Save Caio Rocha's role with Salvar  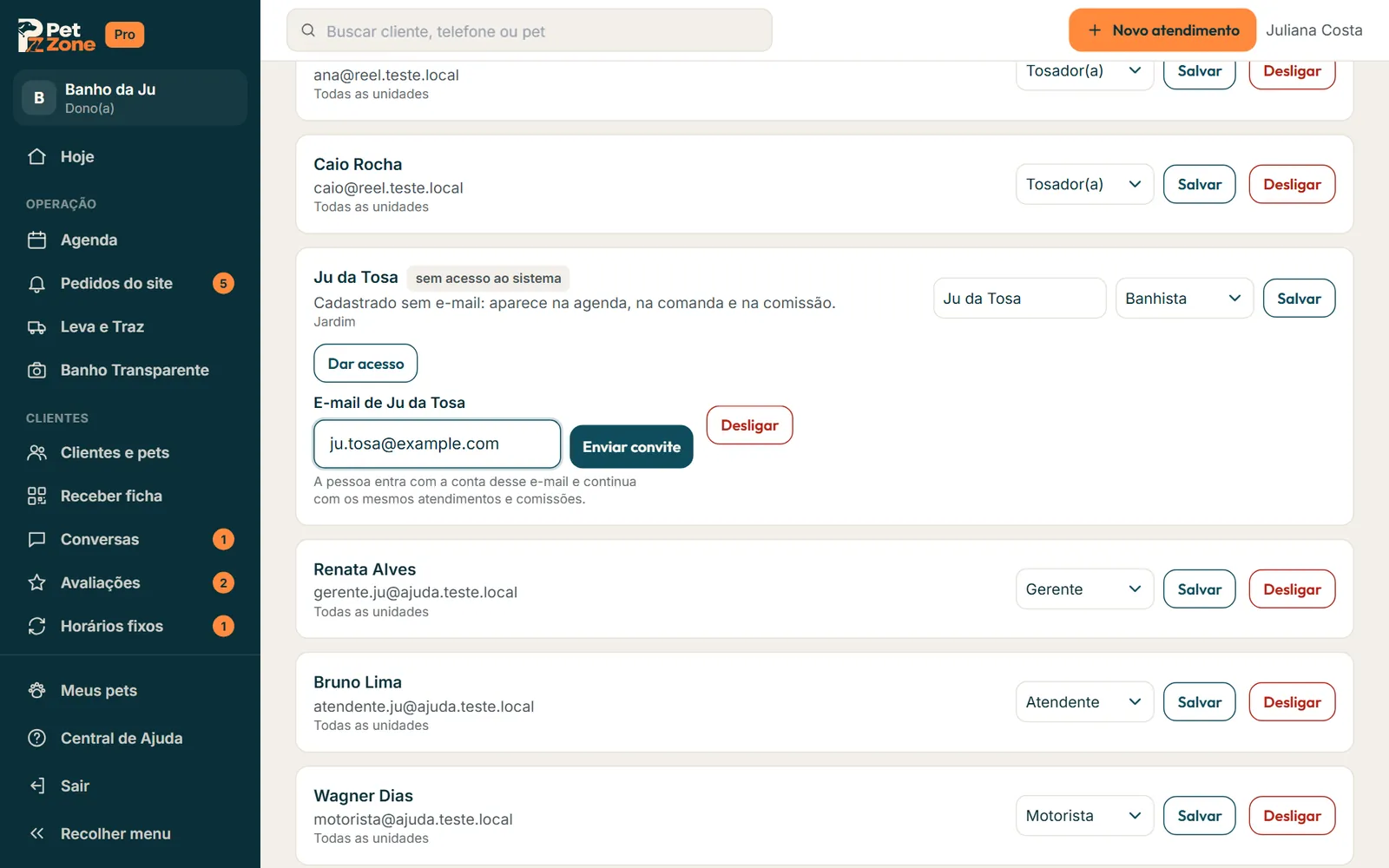point(1199,184)
